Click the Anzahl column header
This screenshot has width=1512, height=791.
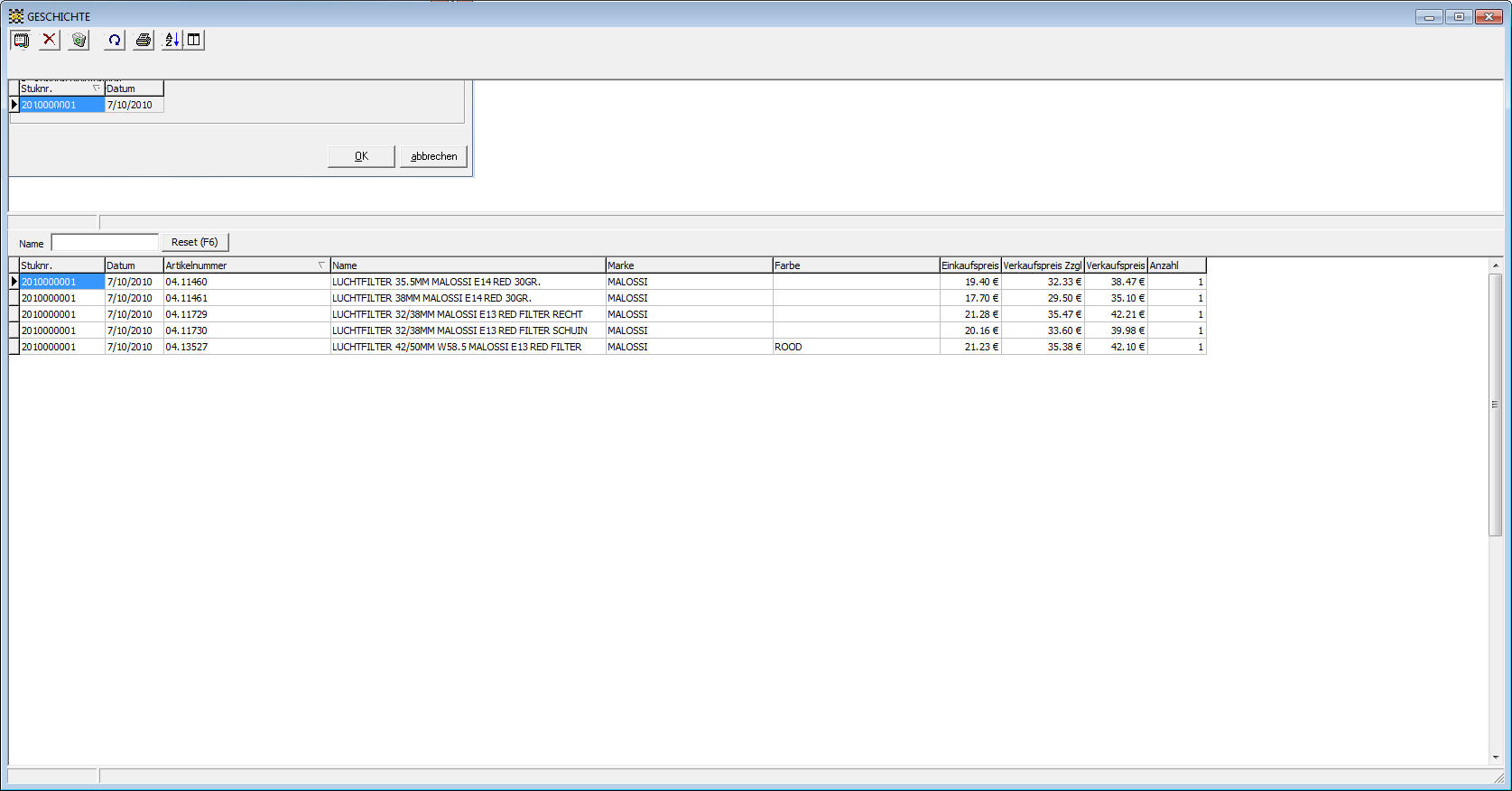click(x=1176, y=265)
